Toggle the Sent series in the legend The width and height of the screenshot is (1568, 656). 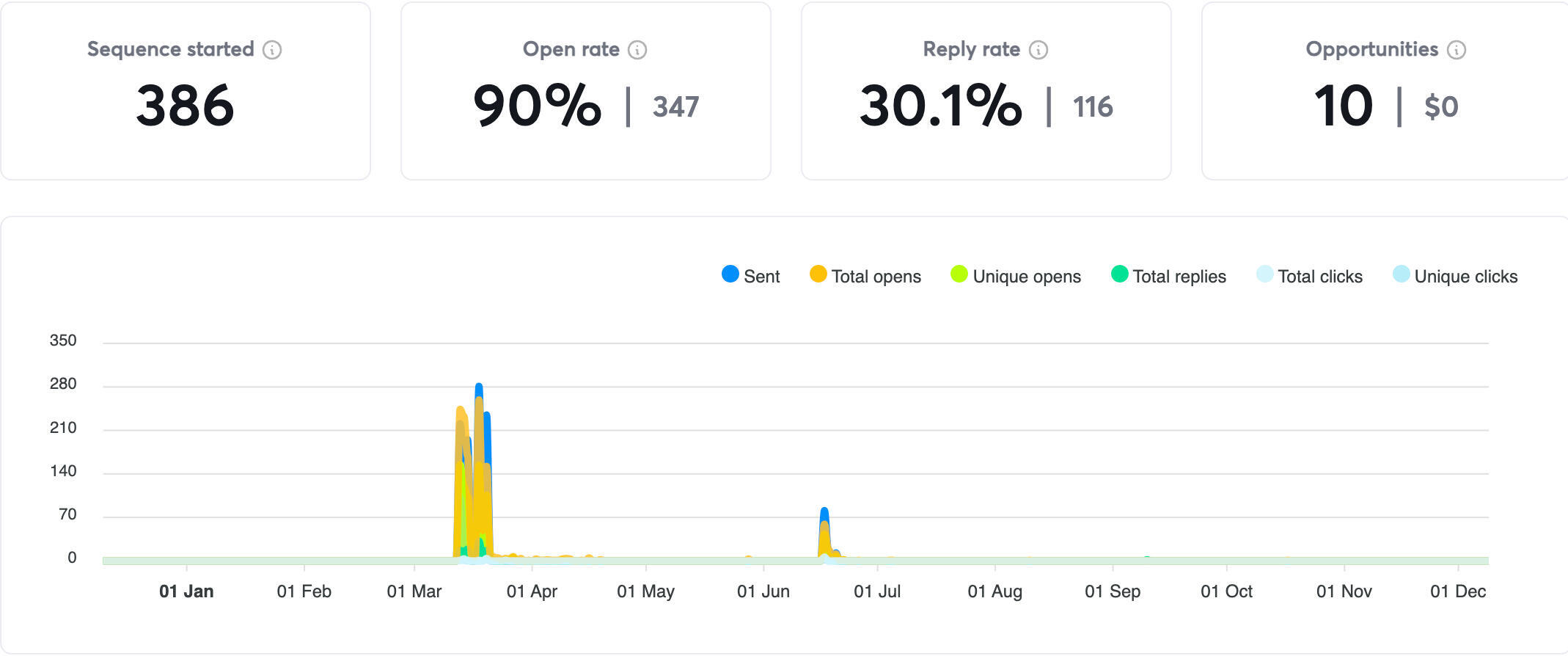(751, 276)
